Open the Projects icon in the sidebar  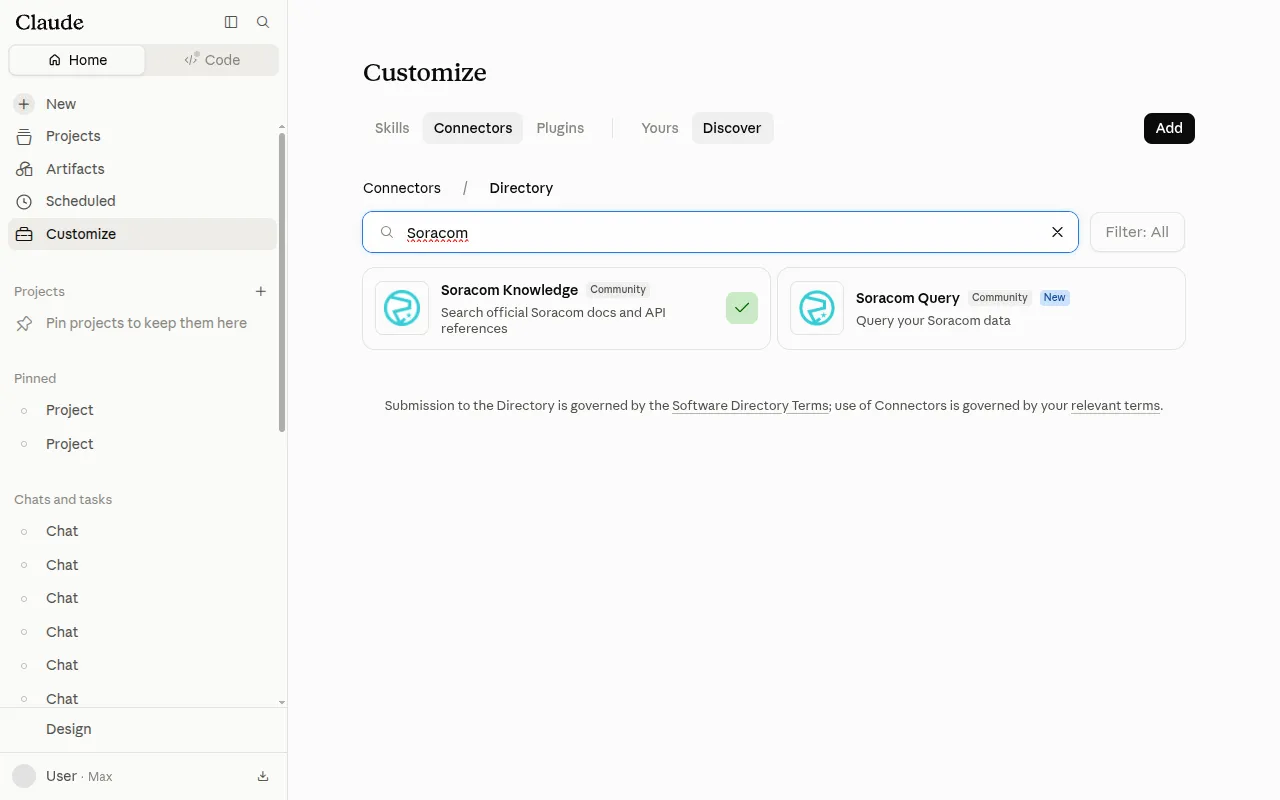tap(24, 136)
